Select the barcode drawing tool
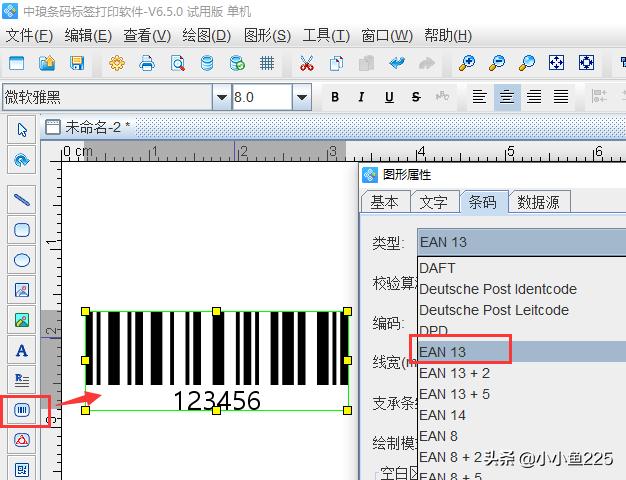 coord(22,410)
